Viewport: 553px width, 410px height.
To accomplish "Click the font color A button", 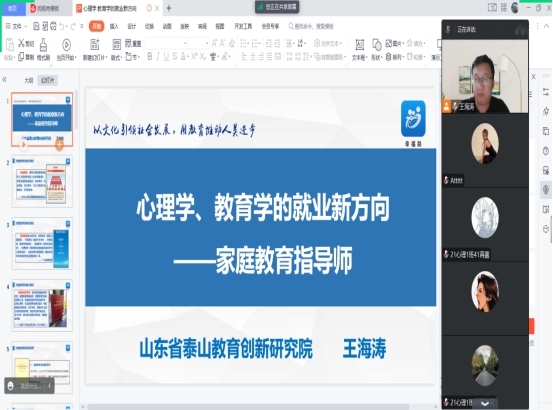I will pyautogui.click(x=183, y=56).
